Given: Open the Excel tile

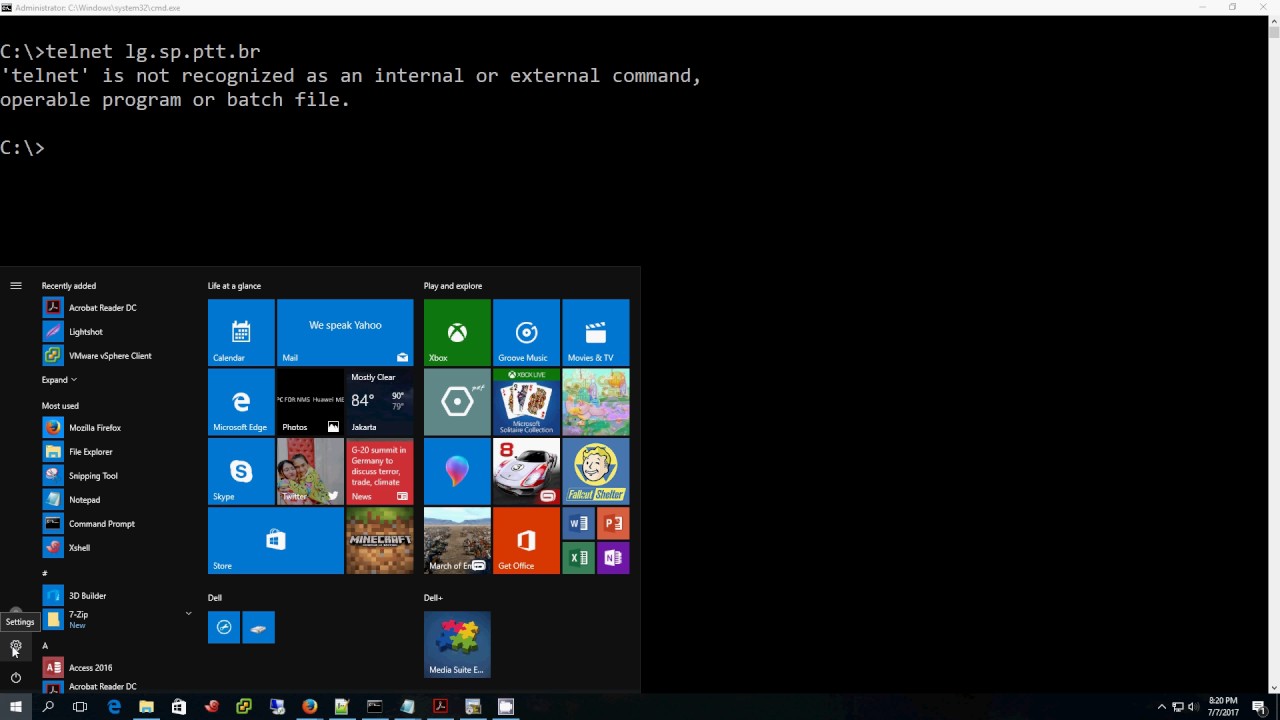Looking at the screenshot, I should 578,557.
